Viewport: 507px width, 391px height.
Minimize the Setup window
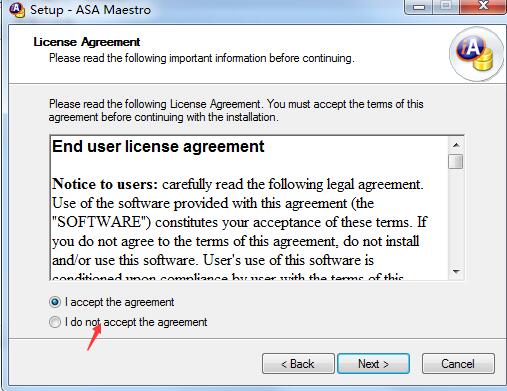[x=419, y=7]
